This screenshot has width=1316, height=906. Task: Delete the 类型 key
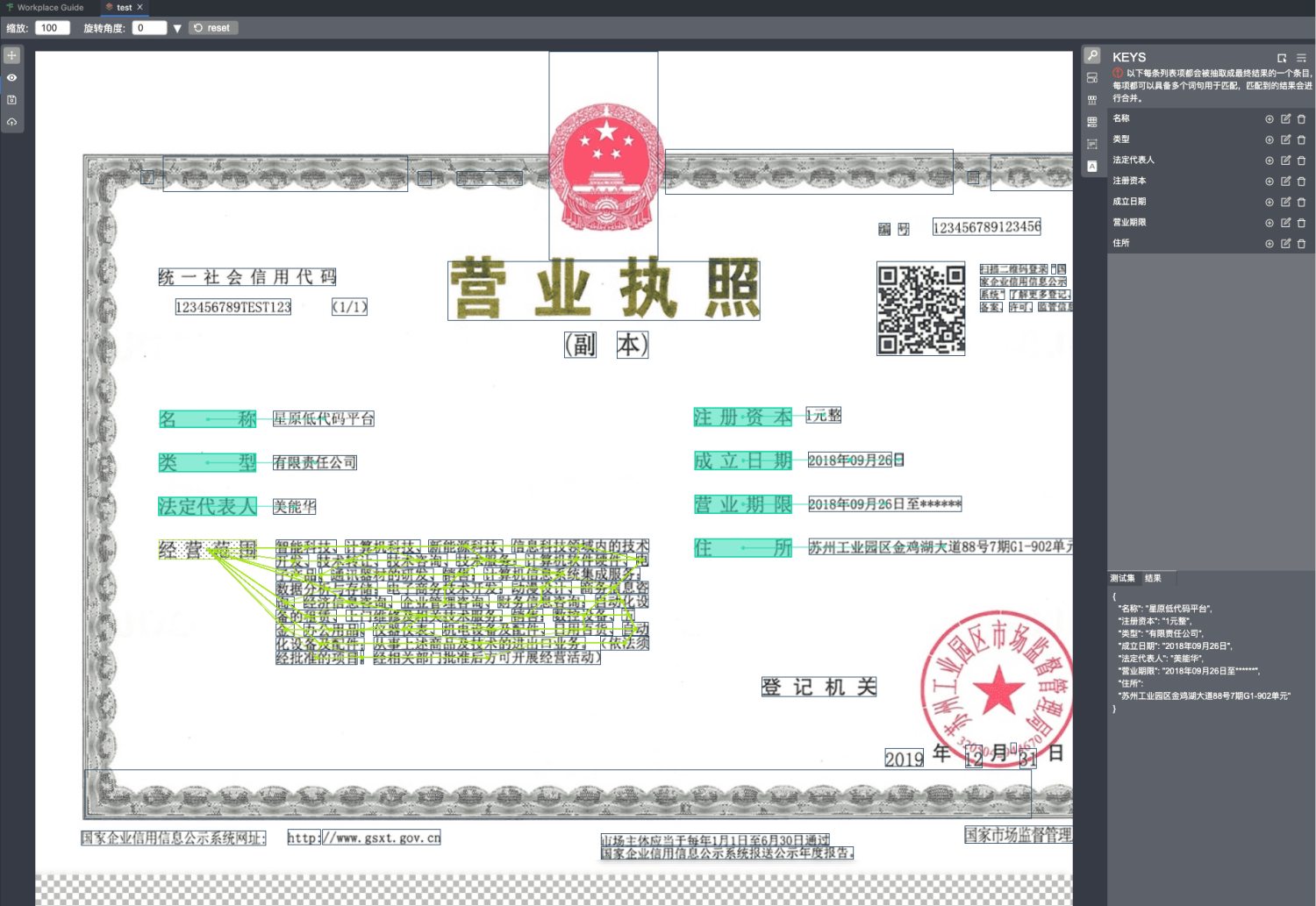pyautogui.click(x=1301, y=139)
